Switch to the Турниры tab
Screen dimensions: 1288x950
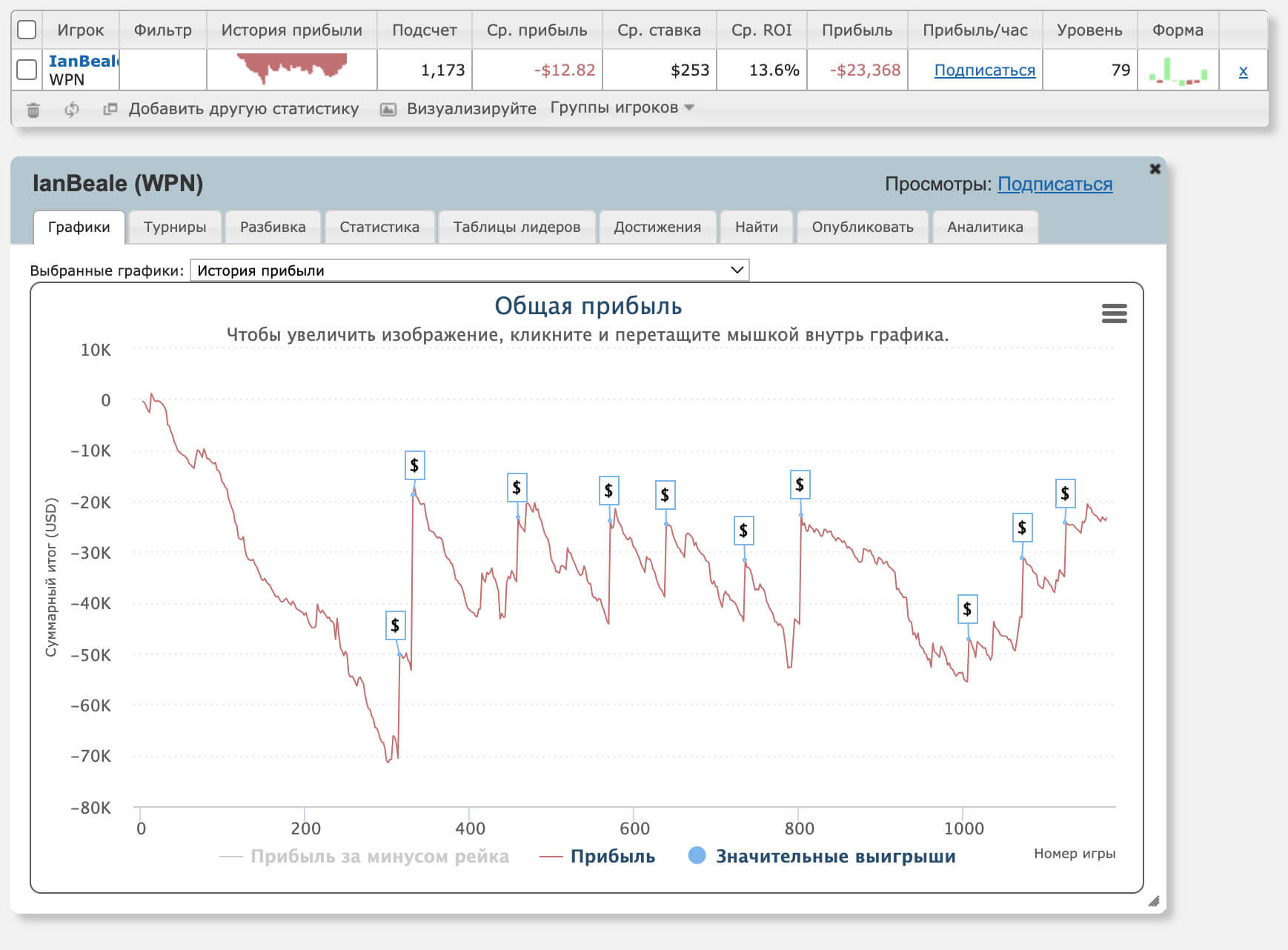[175, 227]
